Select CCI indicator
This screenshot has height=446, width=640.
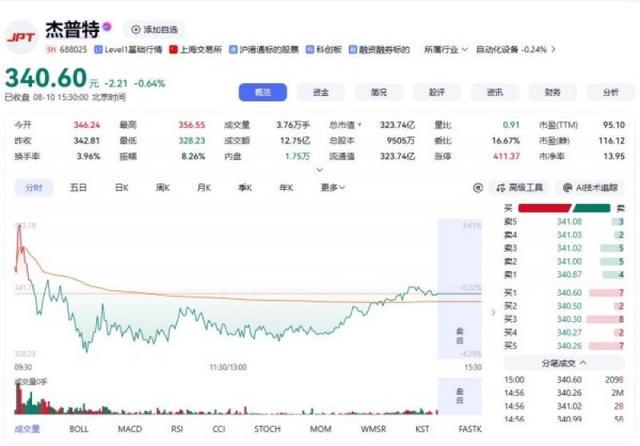[219, 429]
